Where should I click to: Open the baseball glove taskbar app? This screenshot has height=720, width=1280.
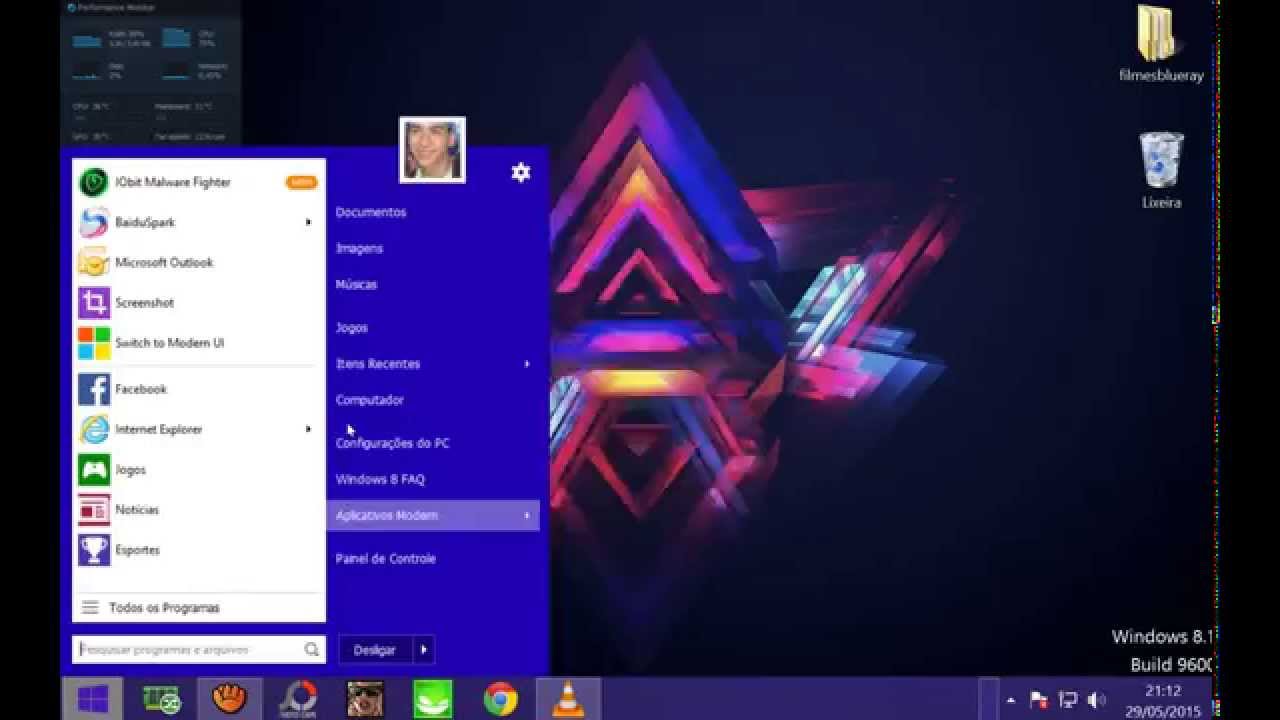click(230, 699)
